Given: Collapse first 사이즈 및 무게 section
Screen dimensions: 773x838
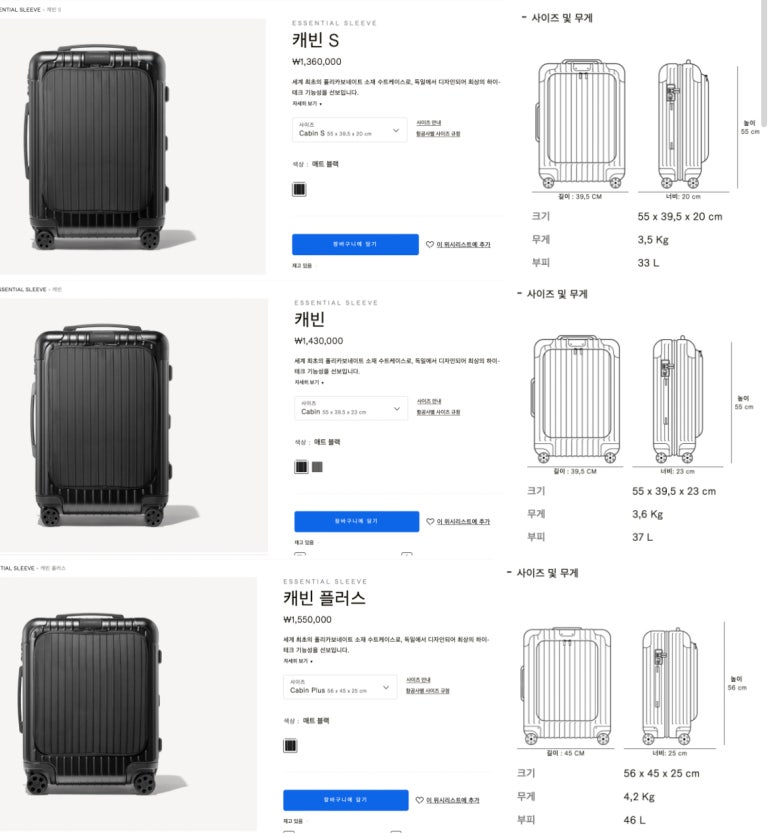Looking at the screenshot, I should tap(559, 18).
